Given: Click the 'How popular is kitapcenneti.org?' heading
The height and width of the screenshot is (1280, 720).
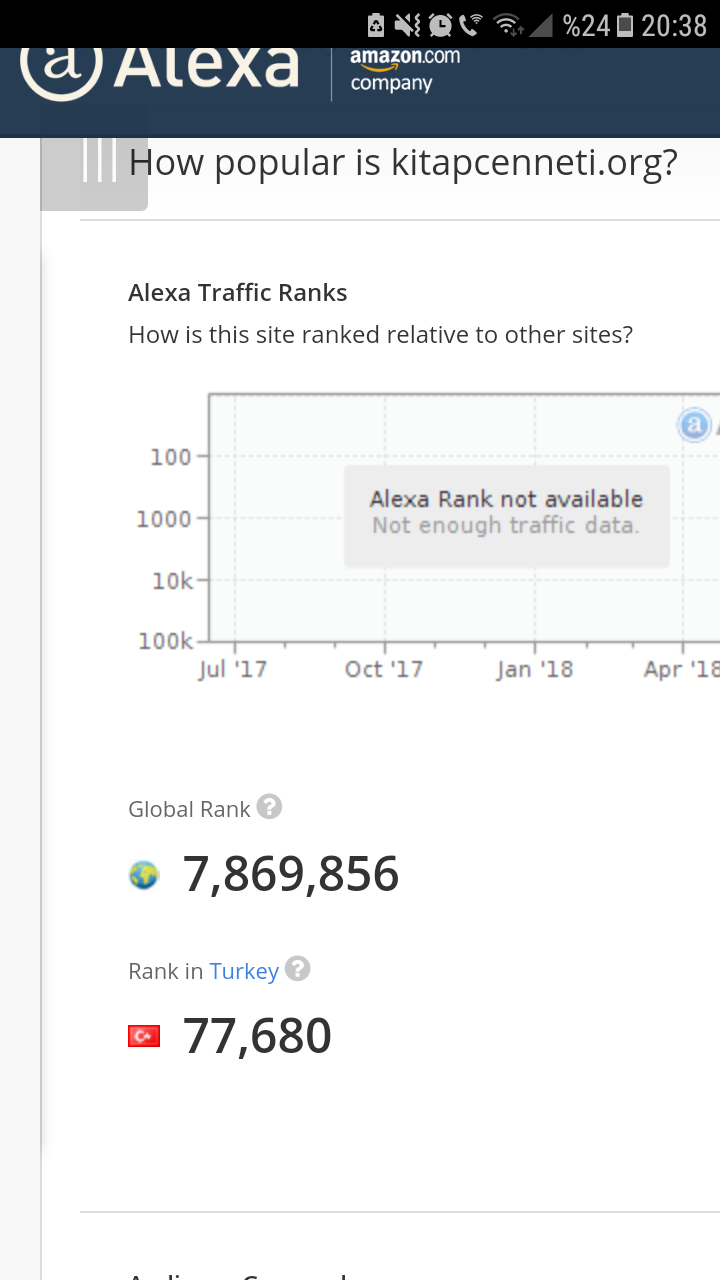Looking at the screenshot, I should click(x=403, y=163).
